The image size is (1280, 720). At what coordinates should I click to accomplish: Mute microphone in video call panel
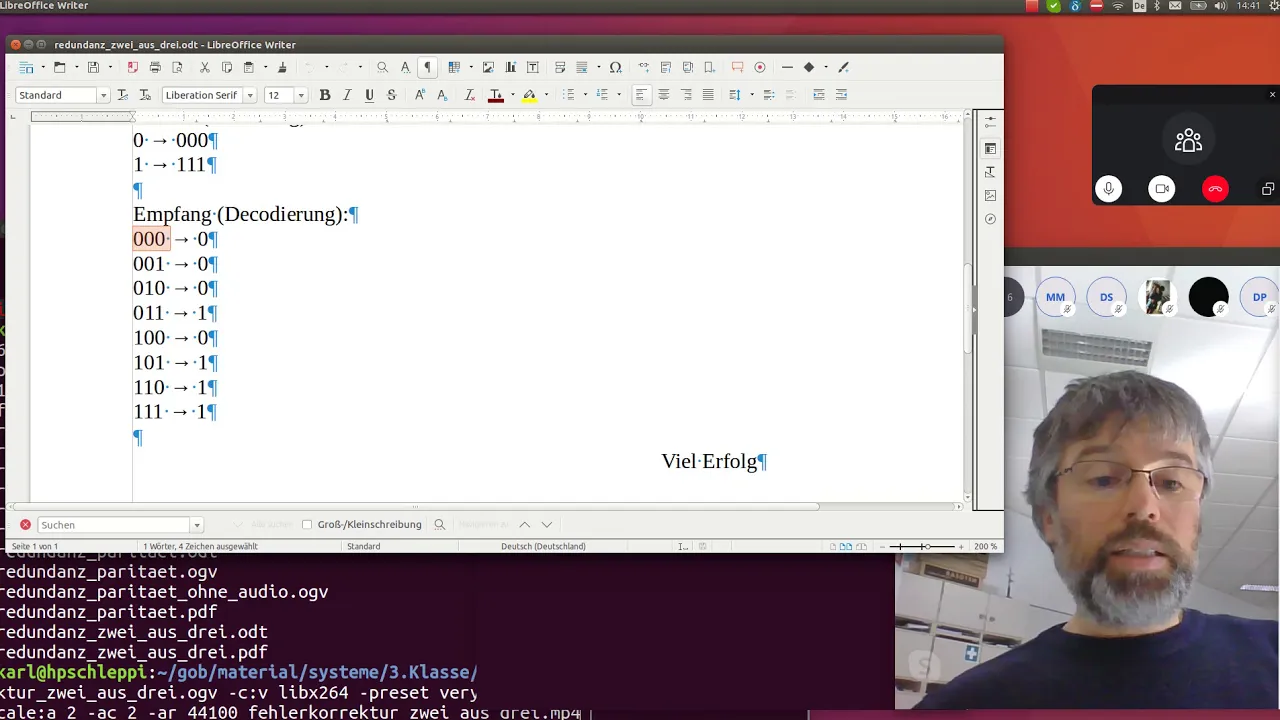(1108, 189)
